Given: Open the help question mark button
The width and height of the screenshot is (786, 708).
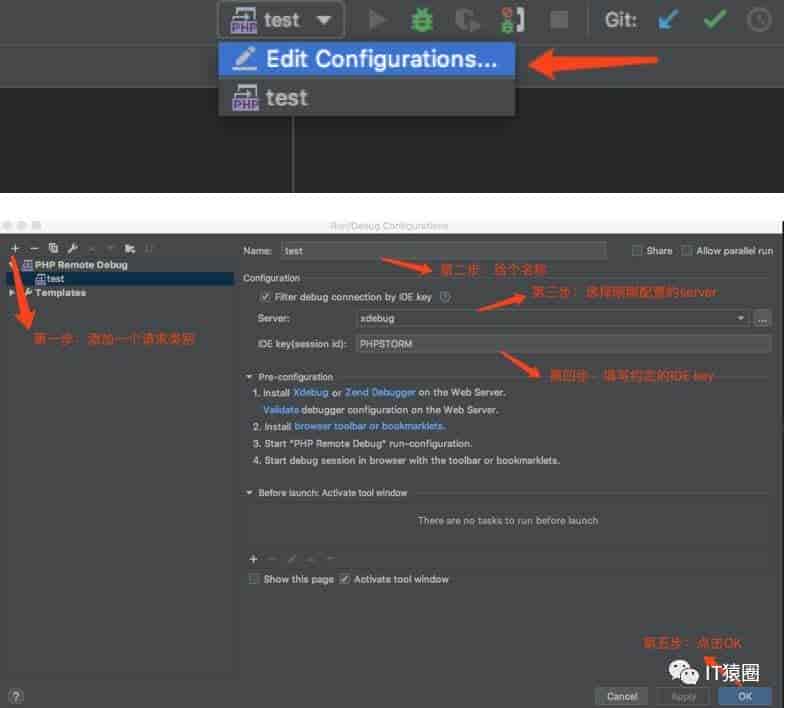Looking at the screenshot, I should (x=16, y=696).
